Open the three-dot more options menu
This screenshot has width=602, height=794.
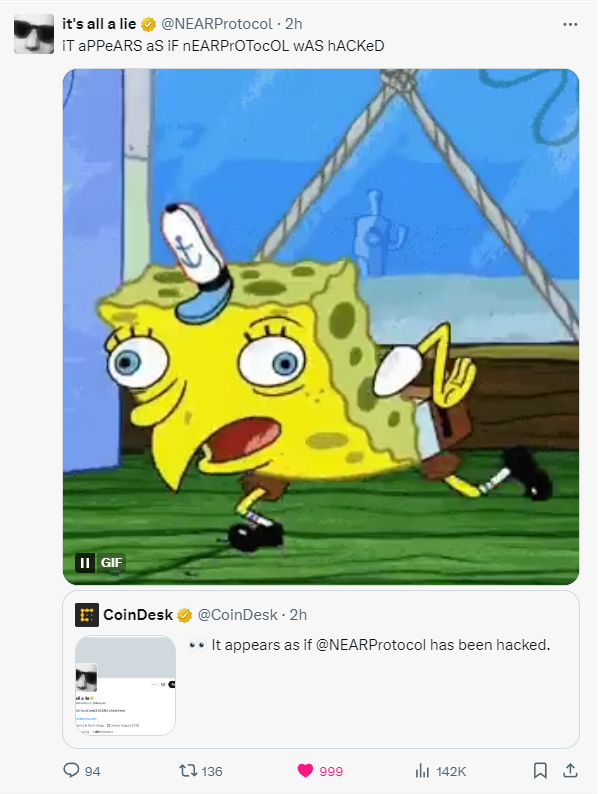[x=570, y=24]
